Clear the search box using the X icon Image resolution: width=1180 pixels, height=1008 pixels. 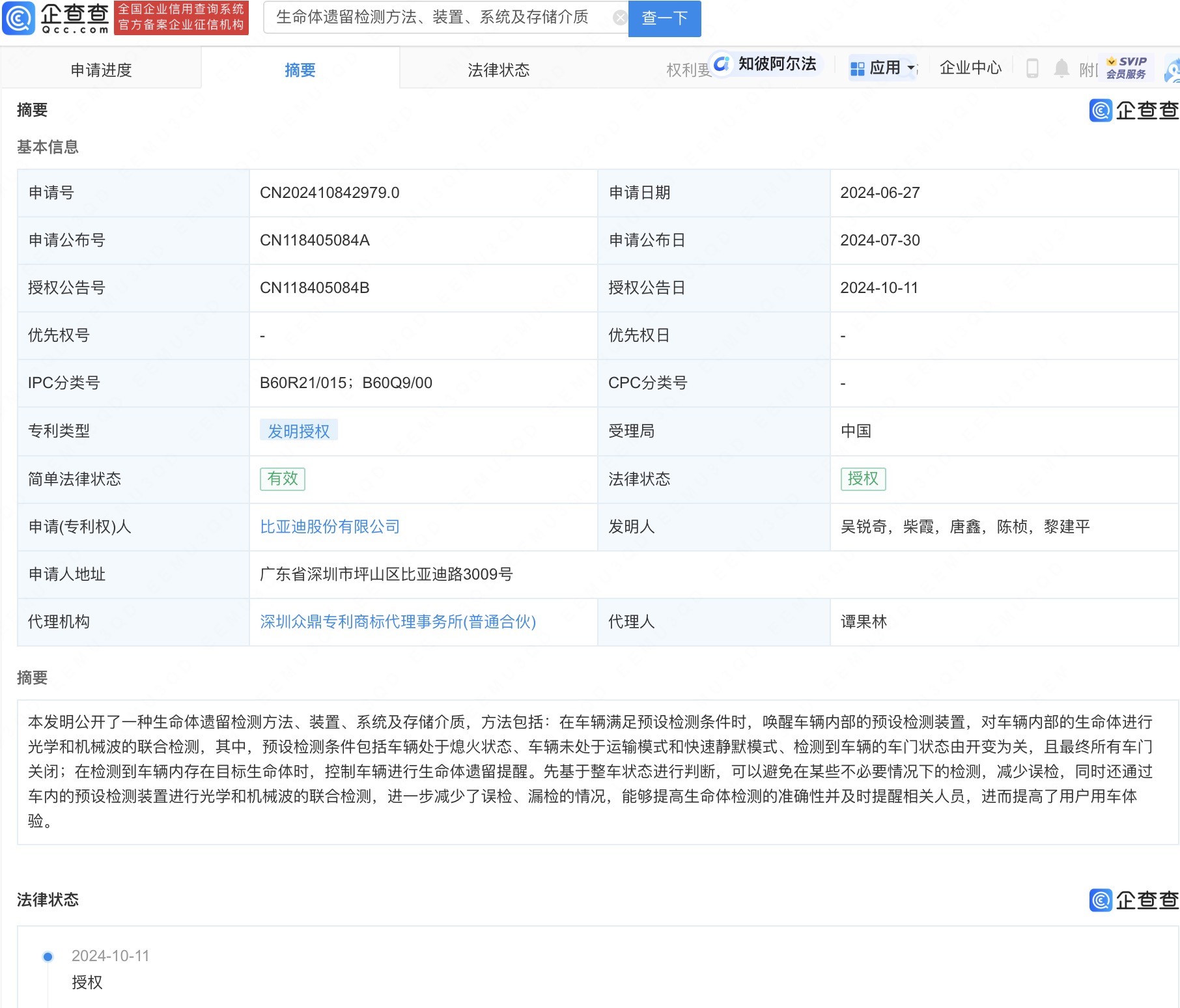[x=619, y=17]
